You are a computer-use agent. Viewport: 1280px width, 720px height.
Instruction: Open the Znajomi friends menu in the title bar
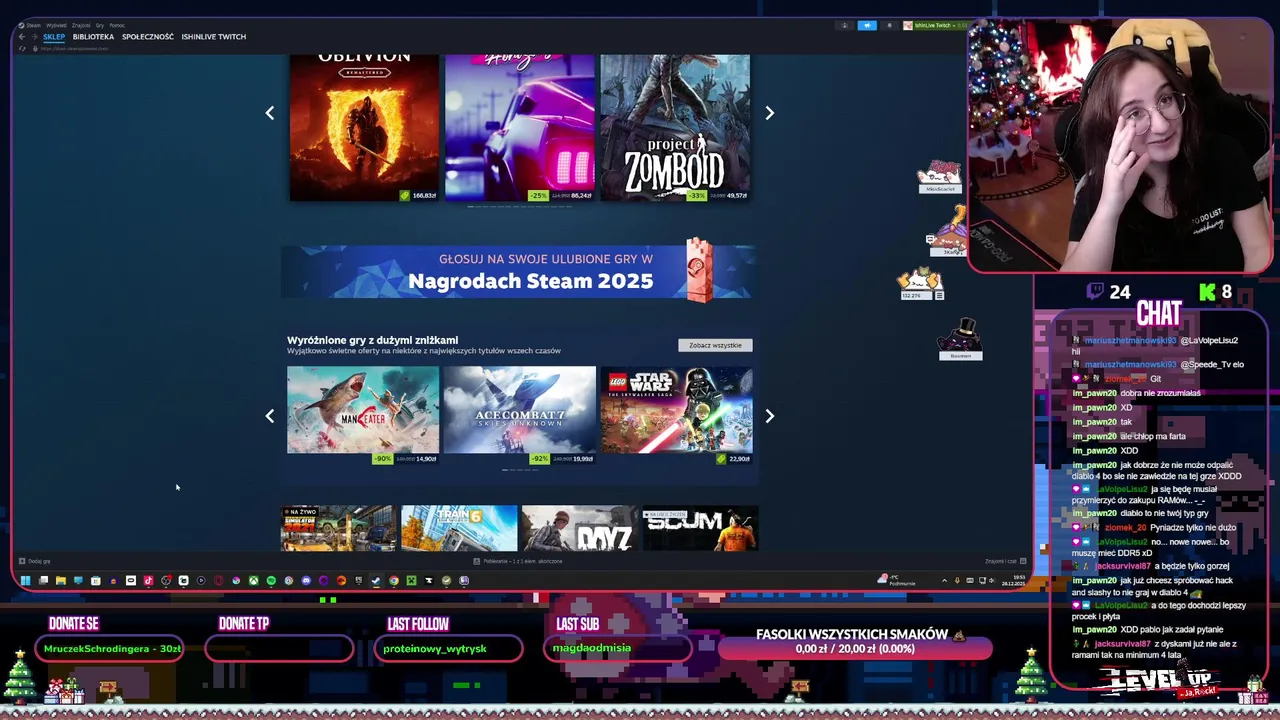tap(81, 25)
